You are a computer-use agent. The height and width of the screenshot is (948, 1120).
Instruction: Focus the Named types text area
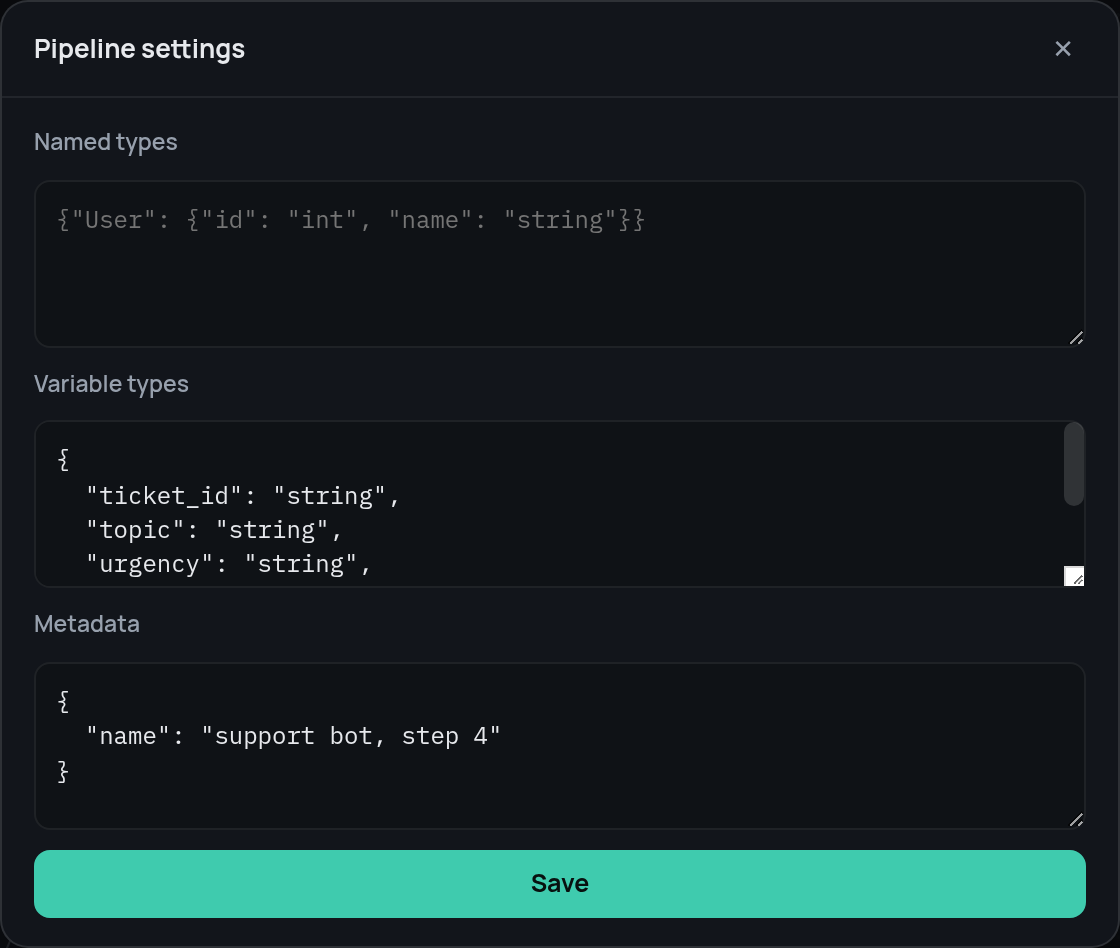[560, 264]
